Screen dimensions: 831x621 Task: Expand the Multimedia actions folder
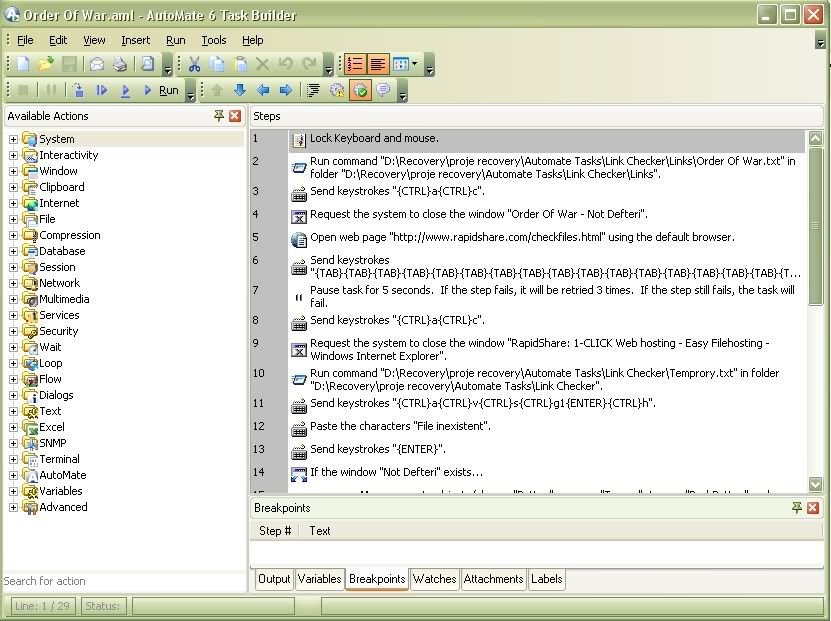(13, 299)
